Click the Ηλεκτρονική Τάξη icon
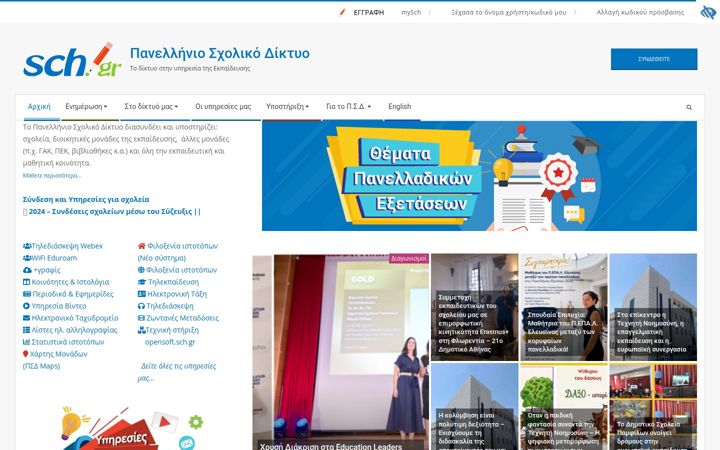Image resolution: width=720 pixels, height=450 pixels. (x=141, y=294)
